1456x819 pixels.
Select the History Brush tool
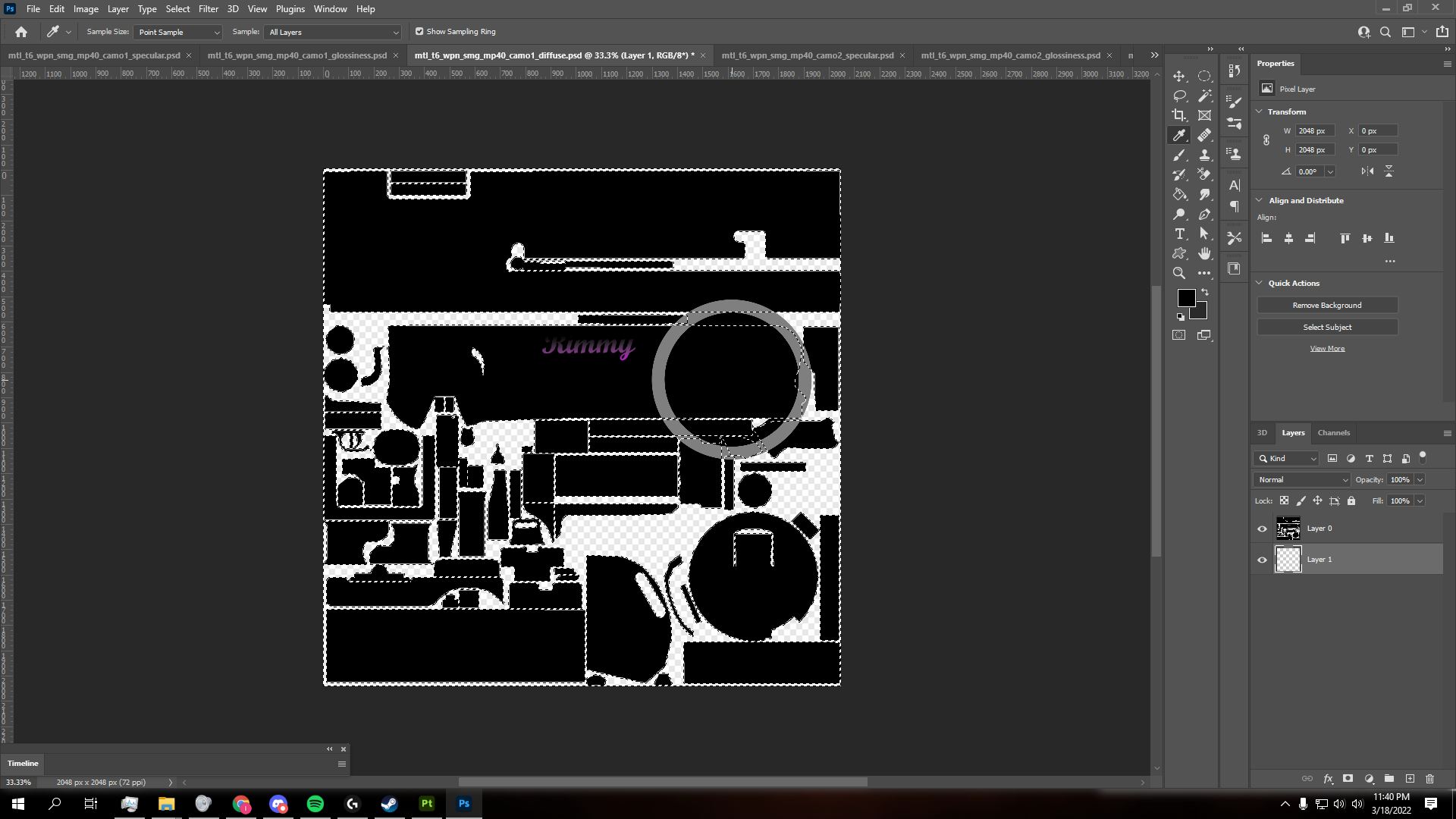(x=1179, y=174)
